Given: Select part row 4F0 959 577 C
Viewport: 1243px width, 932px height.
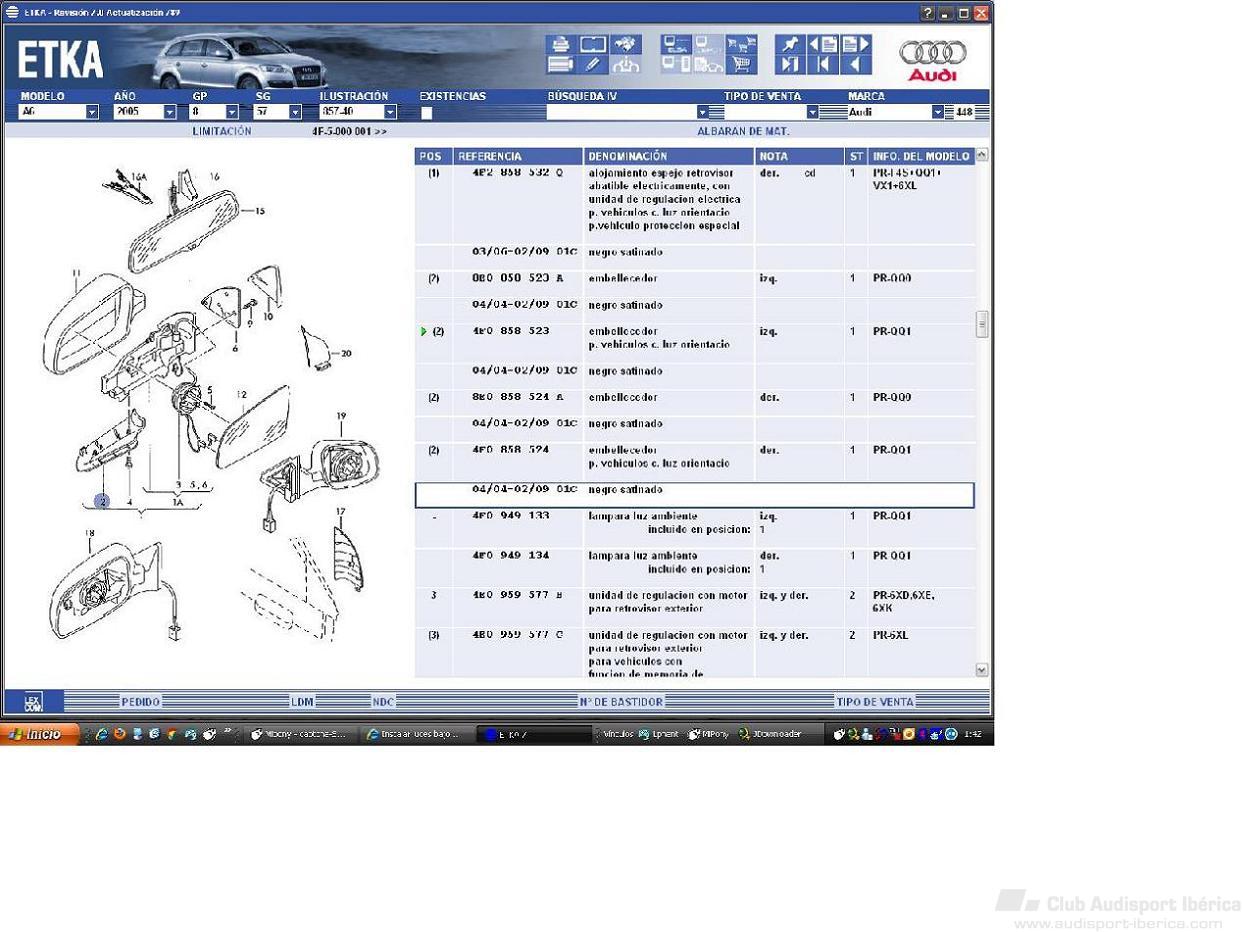Looking at the screenshot, I should (x=694, y=653).
